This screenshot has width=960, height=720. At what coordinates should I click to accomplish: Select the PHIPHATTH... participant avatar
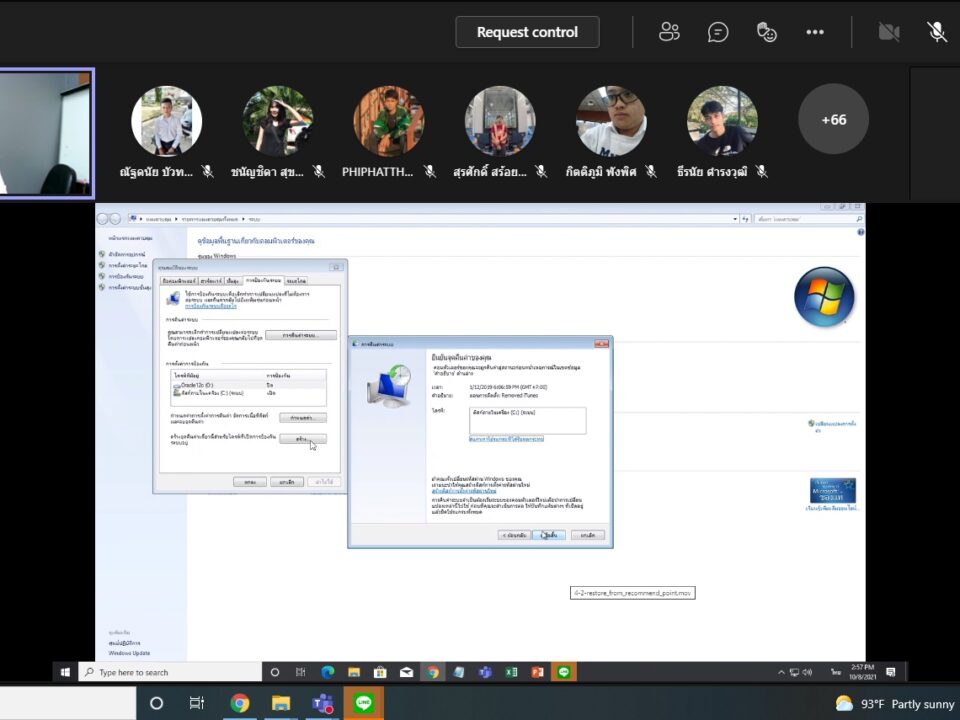tap(389, 121)
